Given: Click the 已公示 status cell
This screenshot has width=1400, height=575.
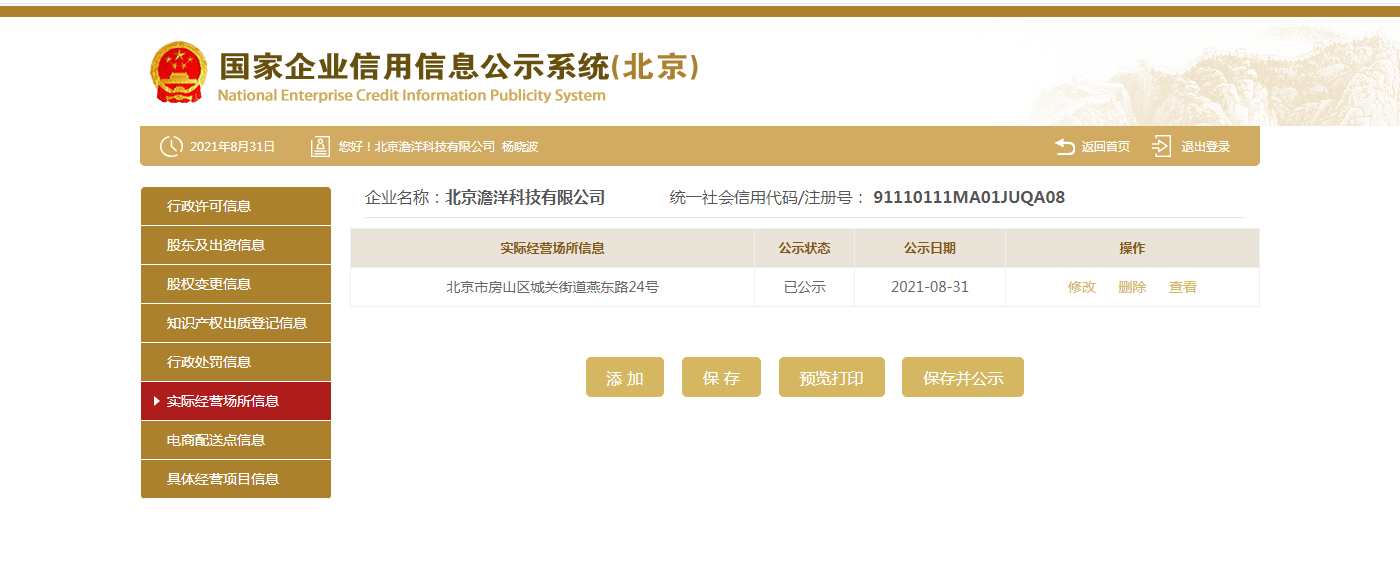Looking at the screenshot, I should pyautogui.click(x=805, y=287).
